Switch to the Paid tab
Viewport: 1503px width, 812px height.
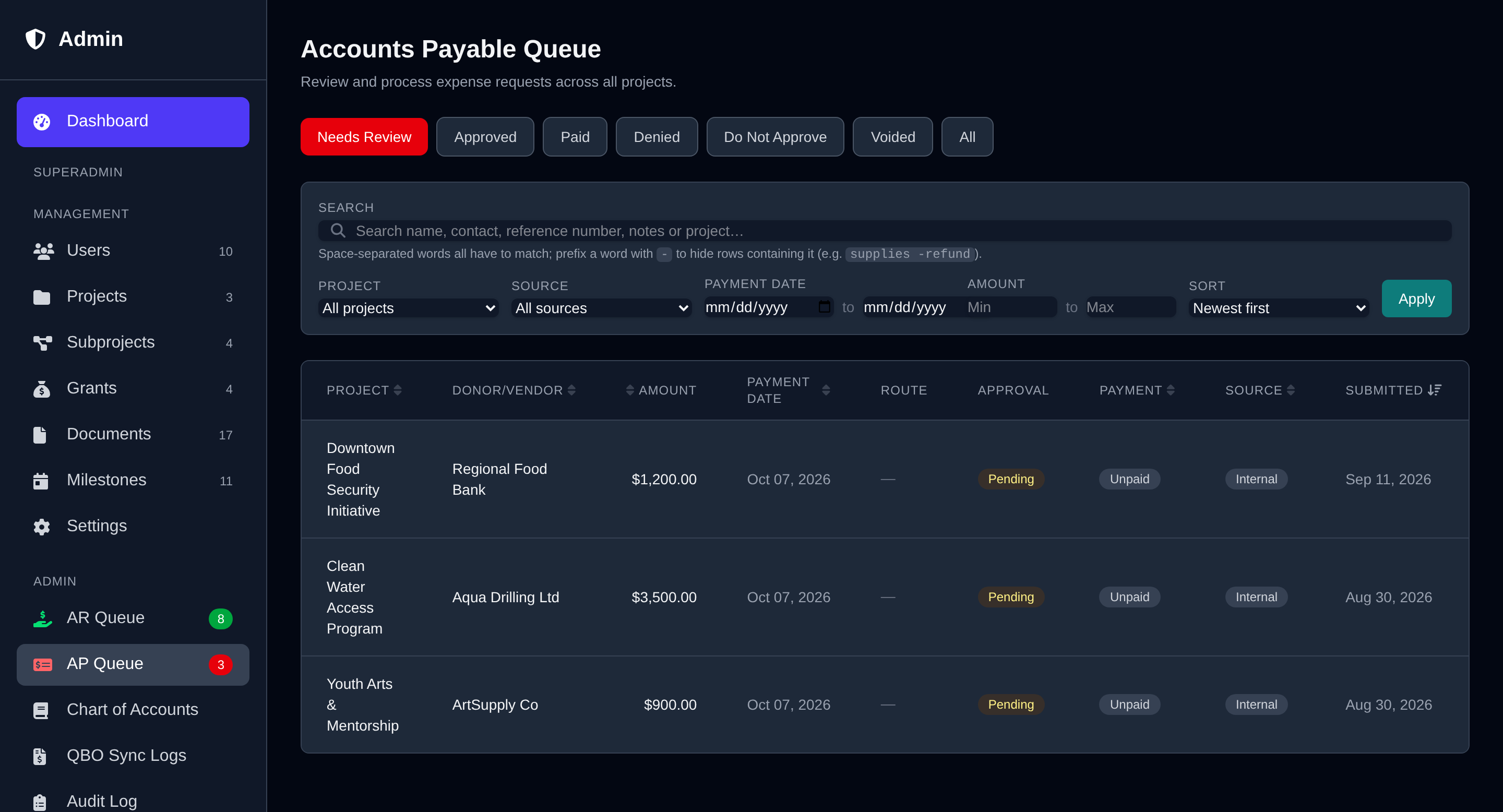[575, 137]
